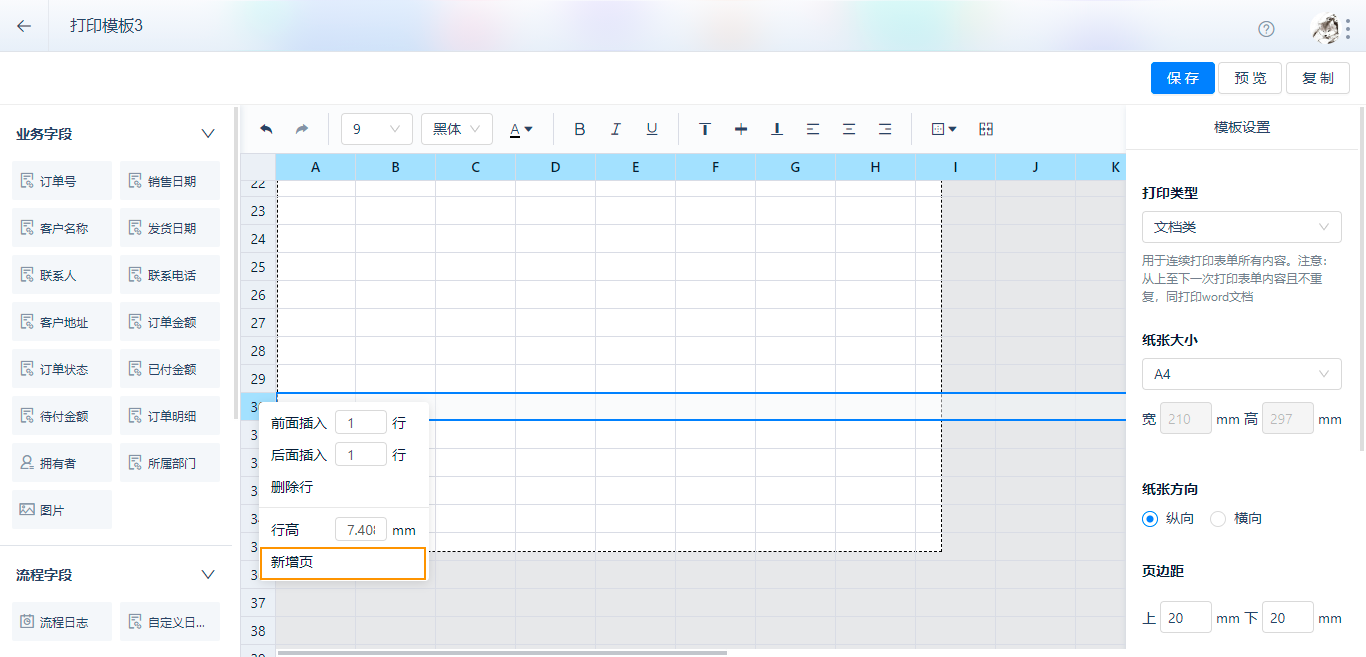Select row header 25
This screenshot has height=657, width=1366.
(x=258, y=267)
